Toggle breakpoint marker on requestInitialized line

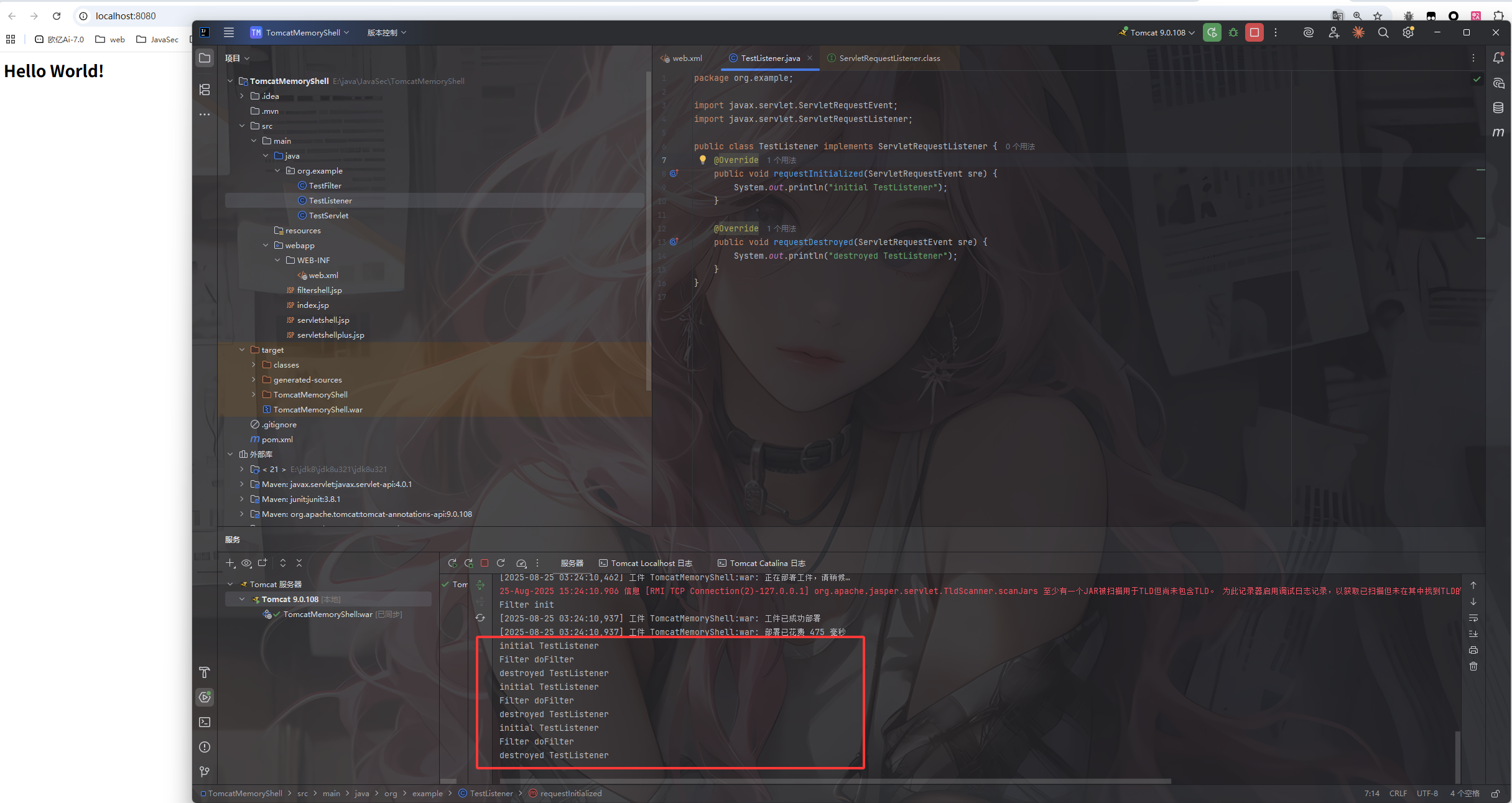click(674, 174)
